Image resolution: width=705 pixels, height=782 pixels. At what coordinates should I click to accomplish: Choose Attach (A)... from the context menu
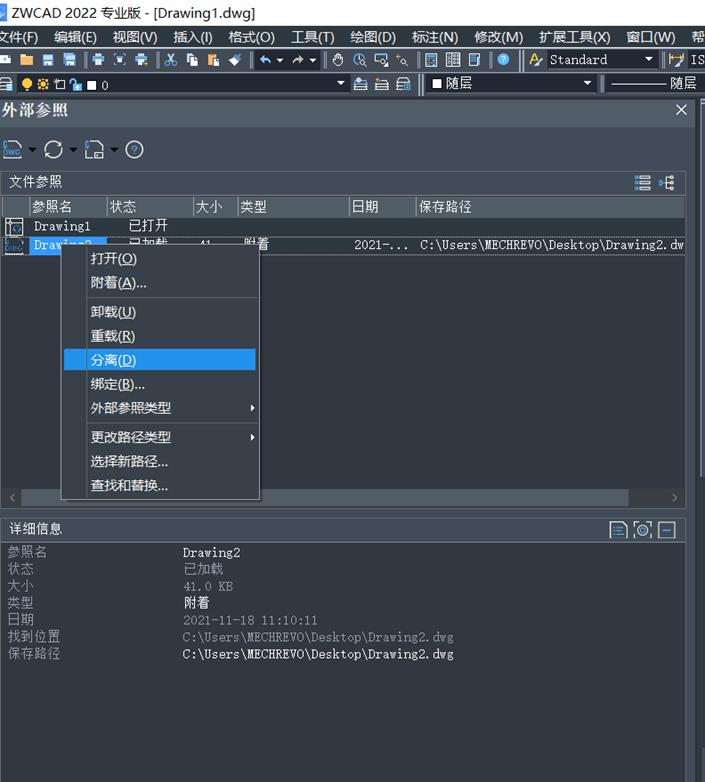point(160,283)
